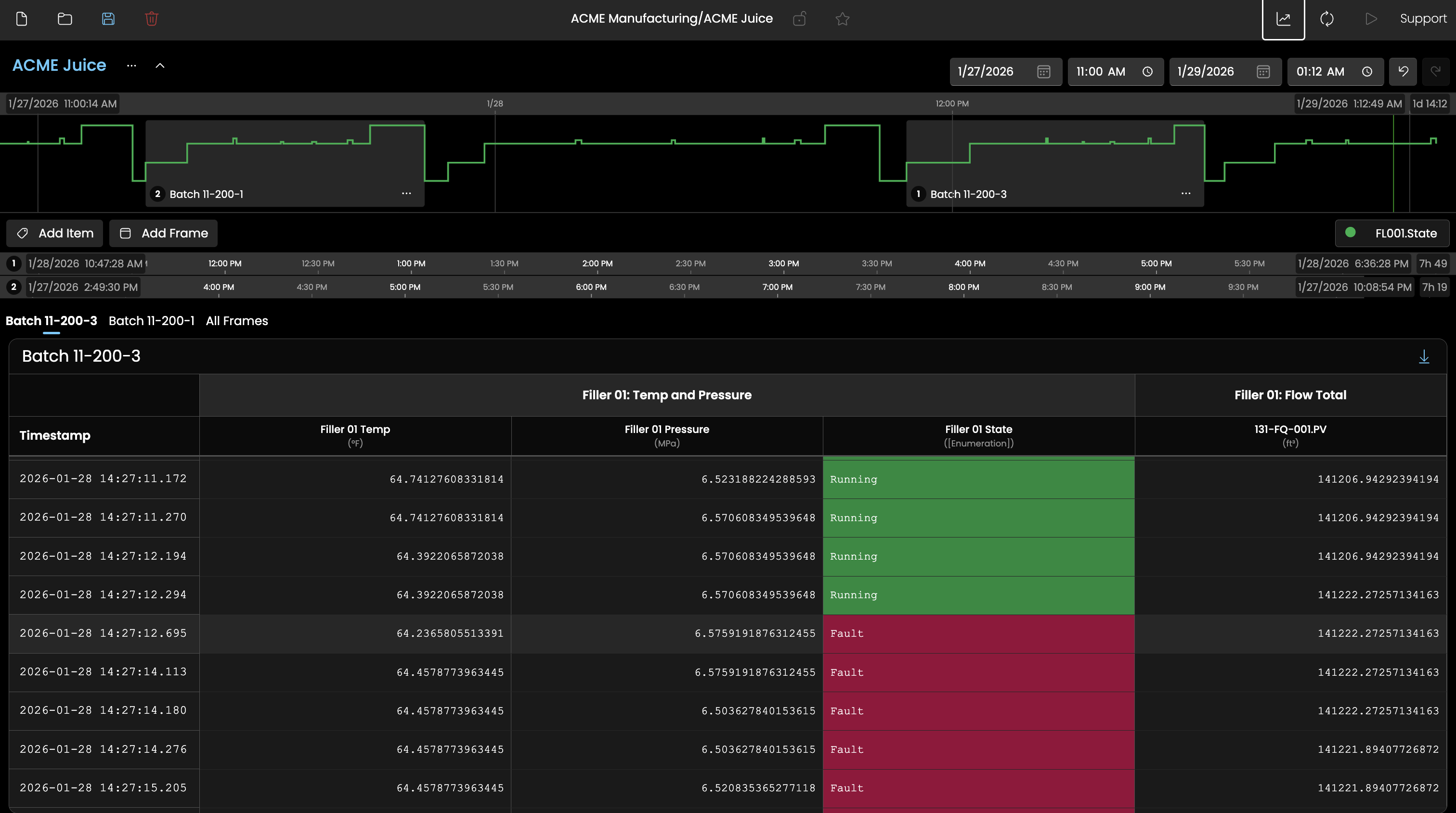The image size is (1456, 813).
Task: Open the folder icon in toolbar
Action: pos(65,19)
